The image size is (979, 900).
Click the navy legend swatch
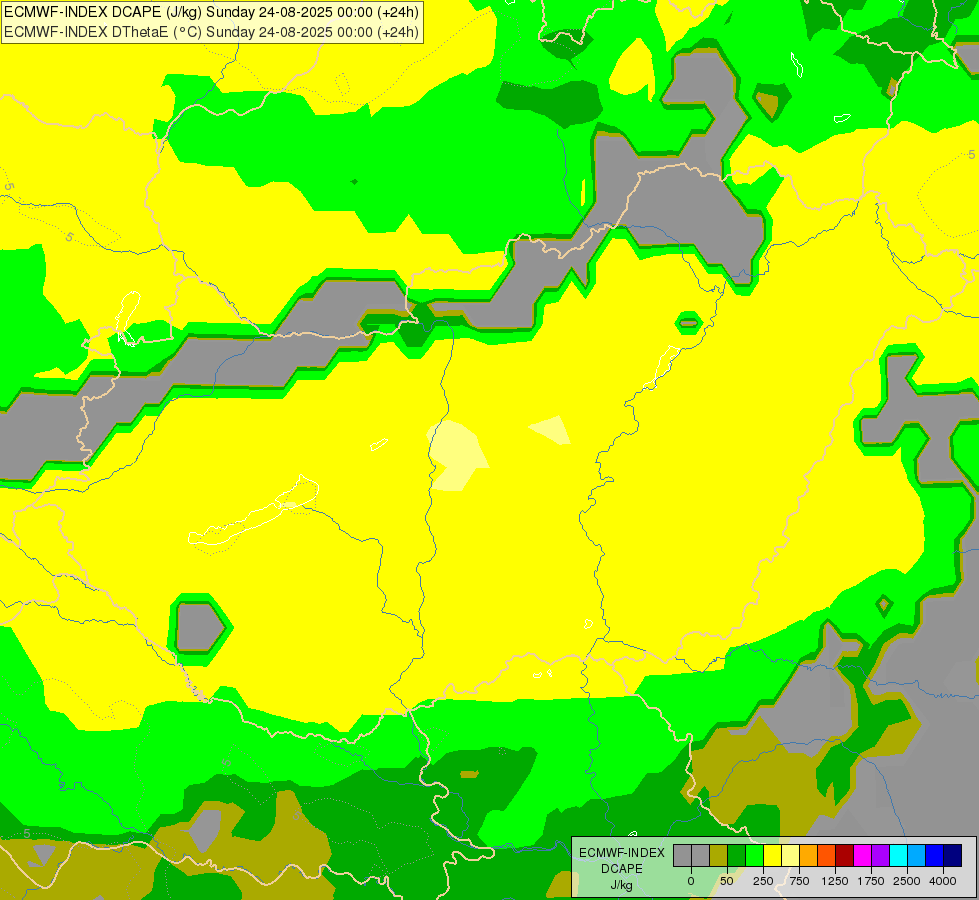(952, 855)
